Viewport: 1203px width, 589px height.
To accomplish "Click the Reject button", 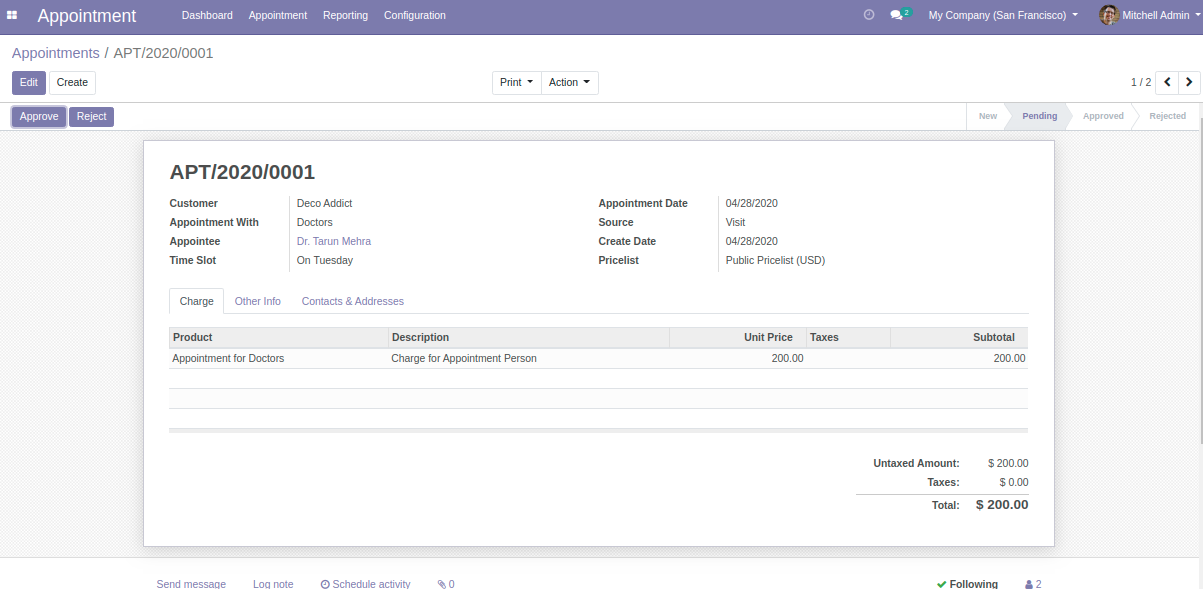I will [91, 117].
